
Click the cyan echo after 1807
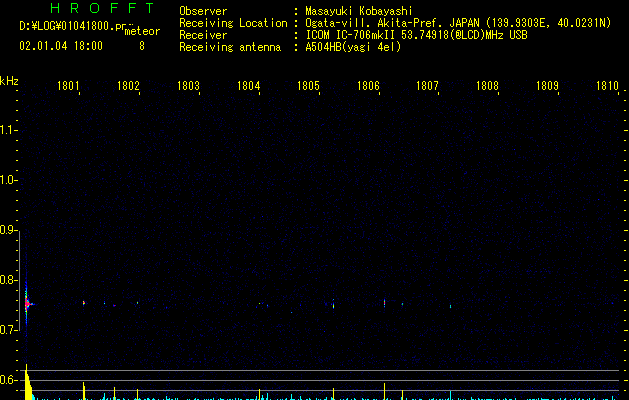coord(450,307)
